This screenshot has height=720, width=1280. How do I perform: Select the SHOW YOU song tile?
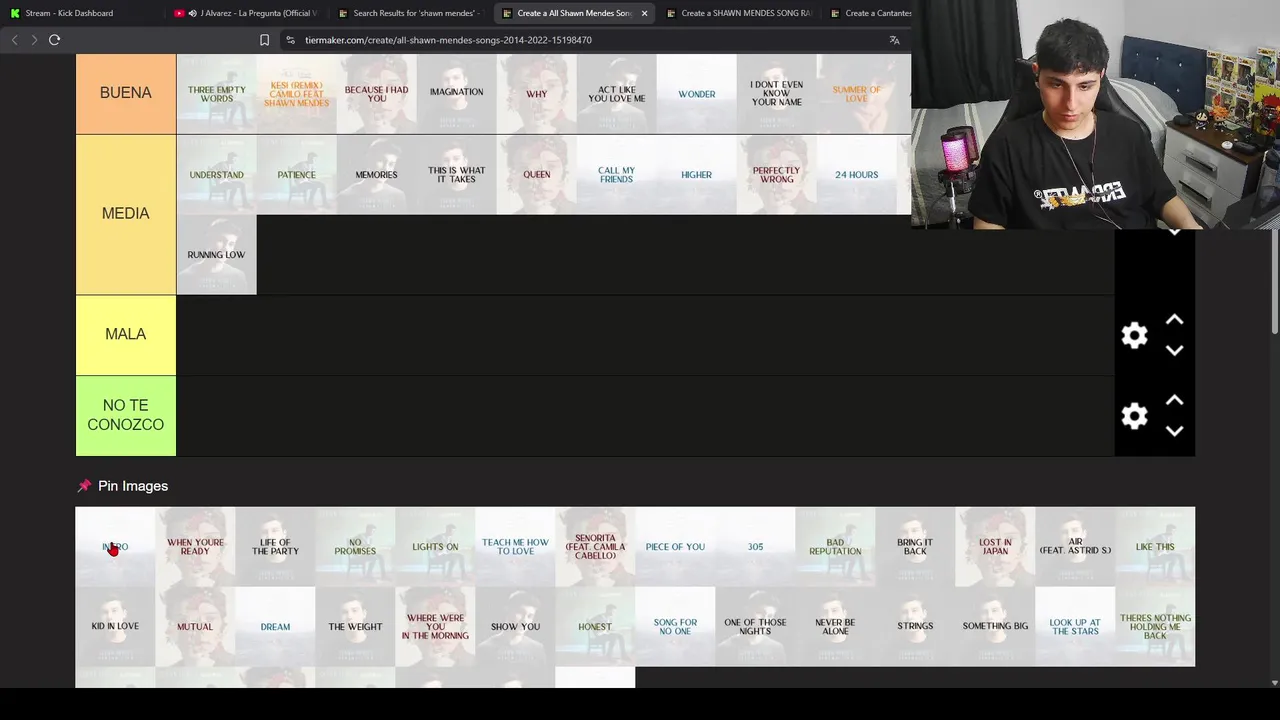(x=515, y=627)
